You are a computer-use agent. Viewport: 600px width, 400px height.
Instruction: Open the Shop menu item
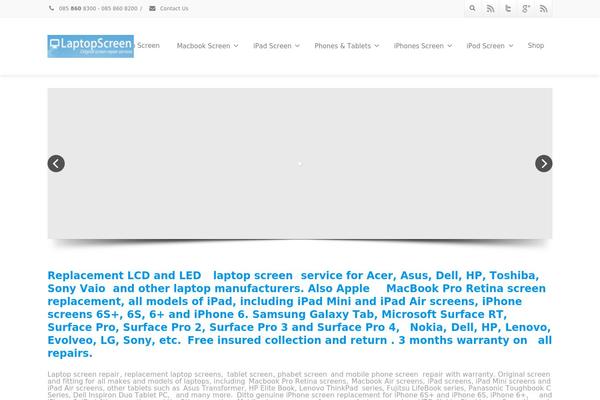click(x=536, y=46)
